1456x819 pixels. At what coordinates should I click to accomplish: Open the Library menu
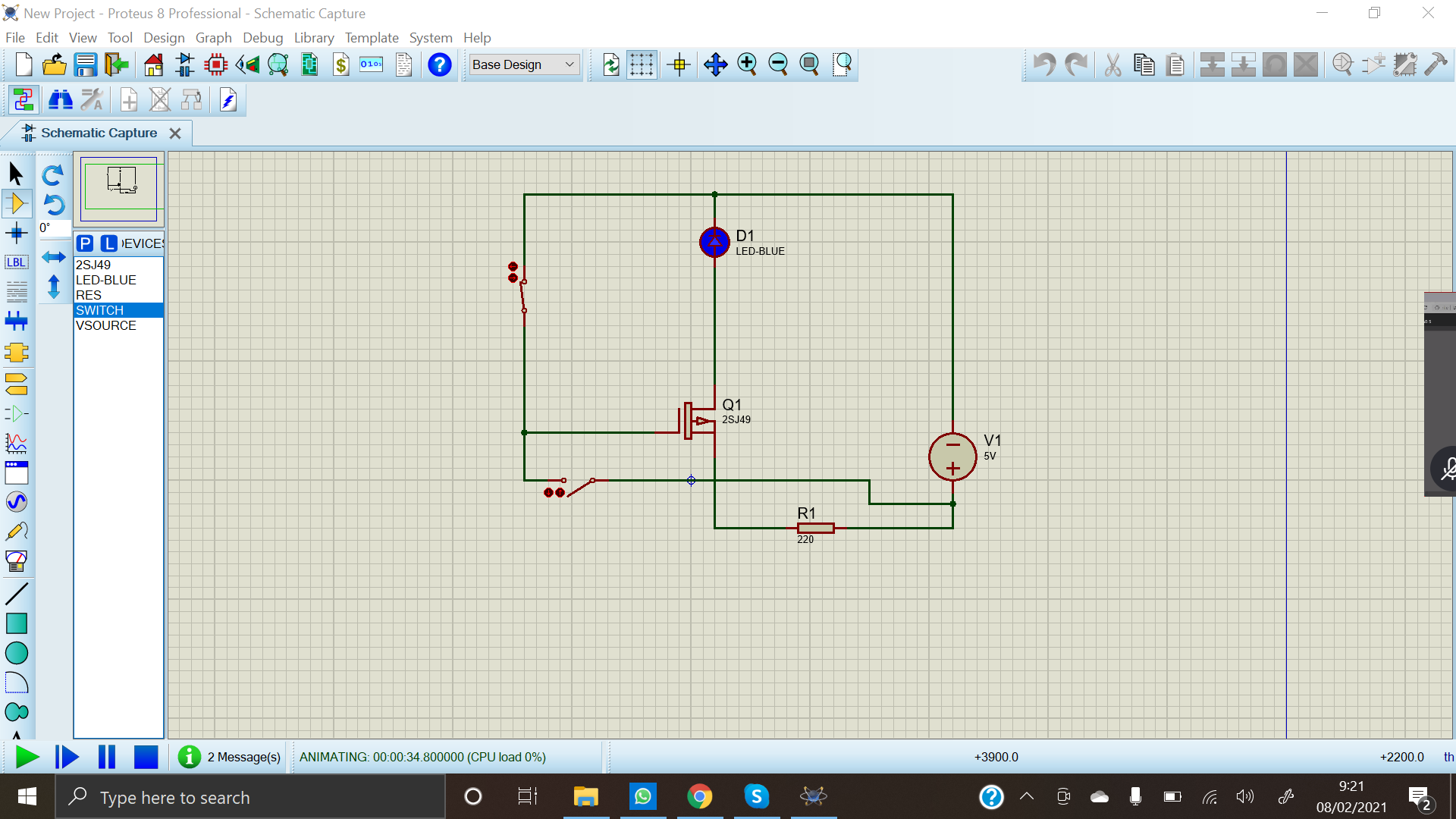point(313,38)
